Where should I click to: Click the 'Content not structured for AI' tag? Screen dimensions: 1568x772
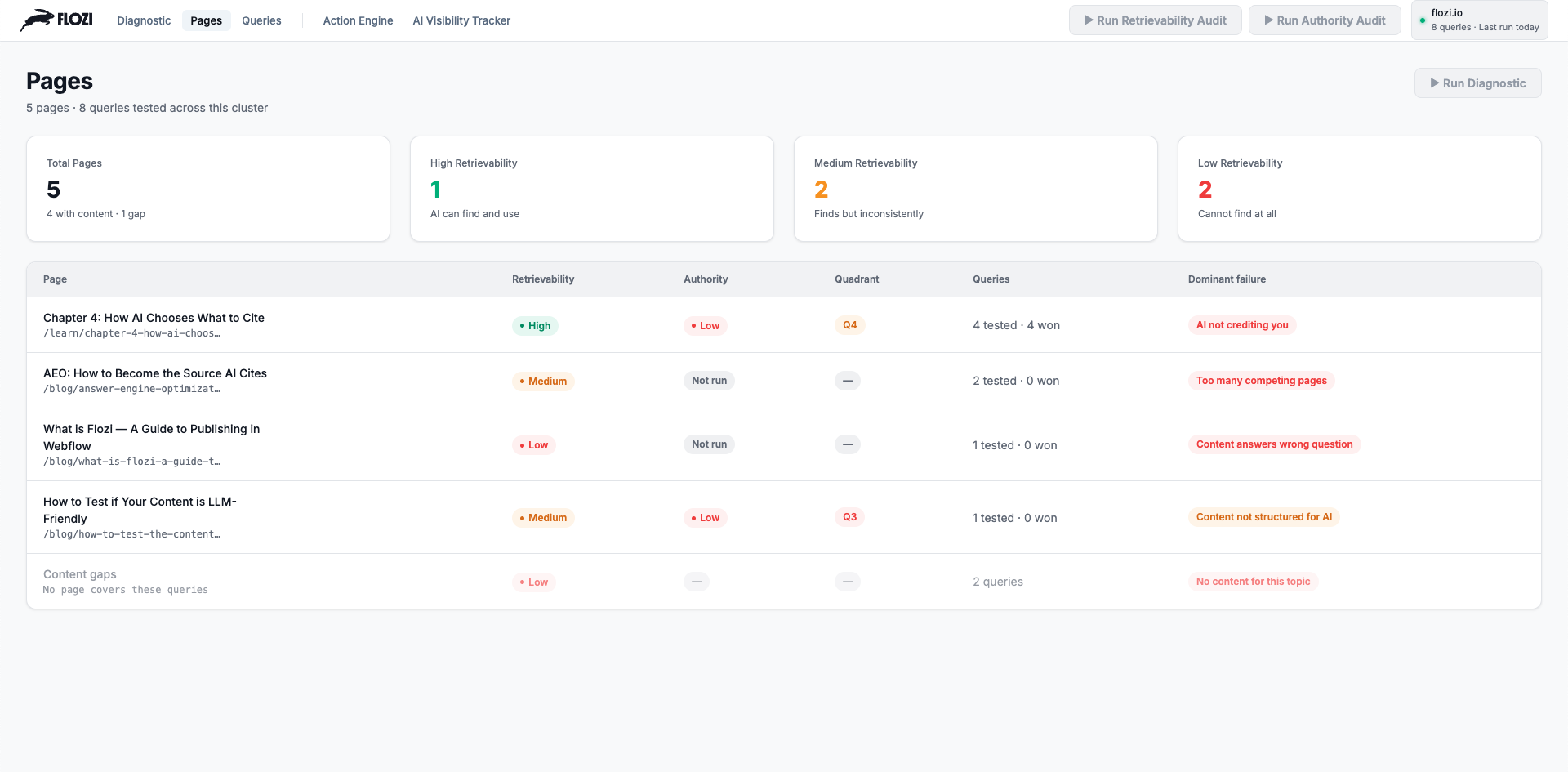pos(1264,517)
